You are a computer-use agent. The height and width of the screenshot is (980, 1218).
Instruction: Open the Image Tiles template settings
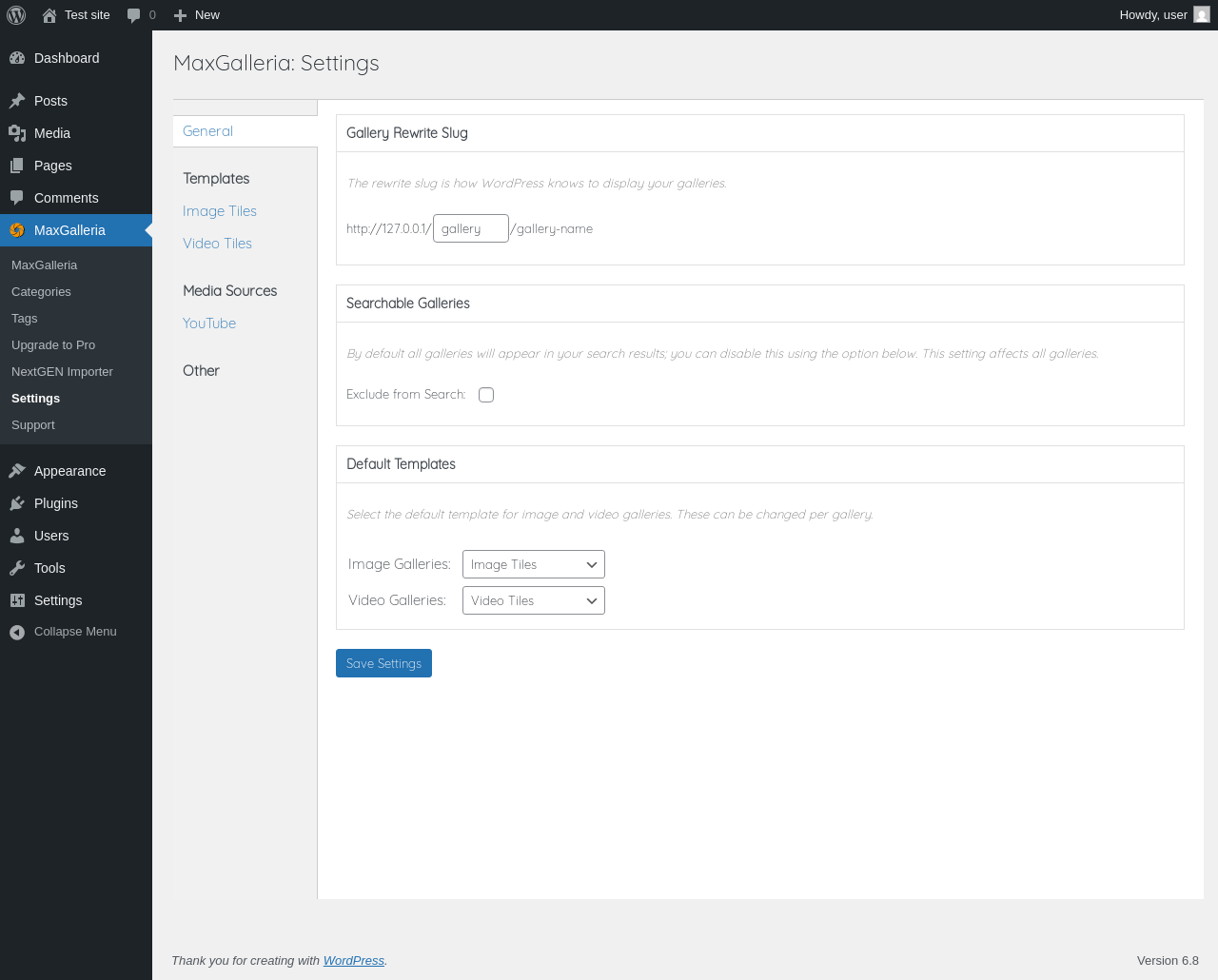tap(220, 211)
